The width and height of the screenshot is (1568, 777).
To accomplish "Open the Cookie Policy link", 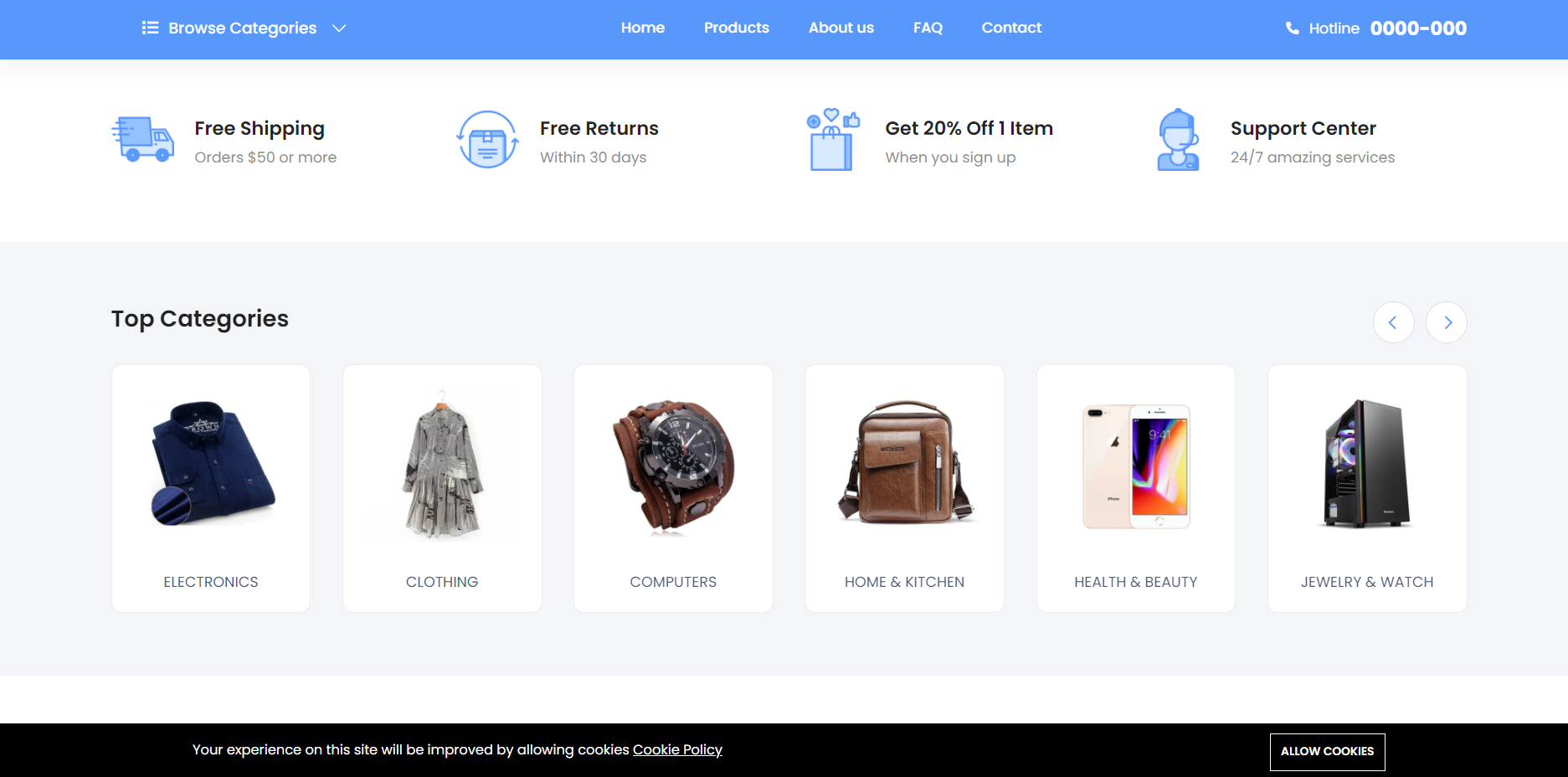I will 677,750.
